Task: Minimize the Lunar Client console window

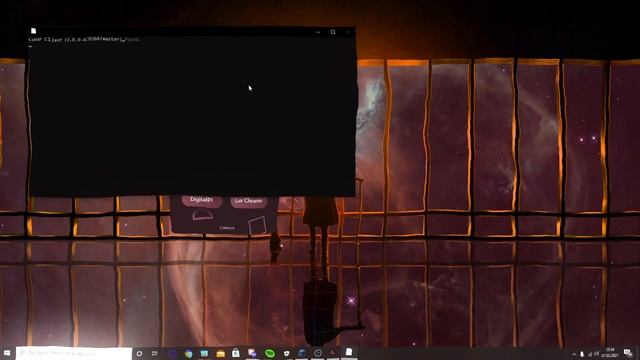Action: click(x=318, y=32)
